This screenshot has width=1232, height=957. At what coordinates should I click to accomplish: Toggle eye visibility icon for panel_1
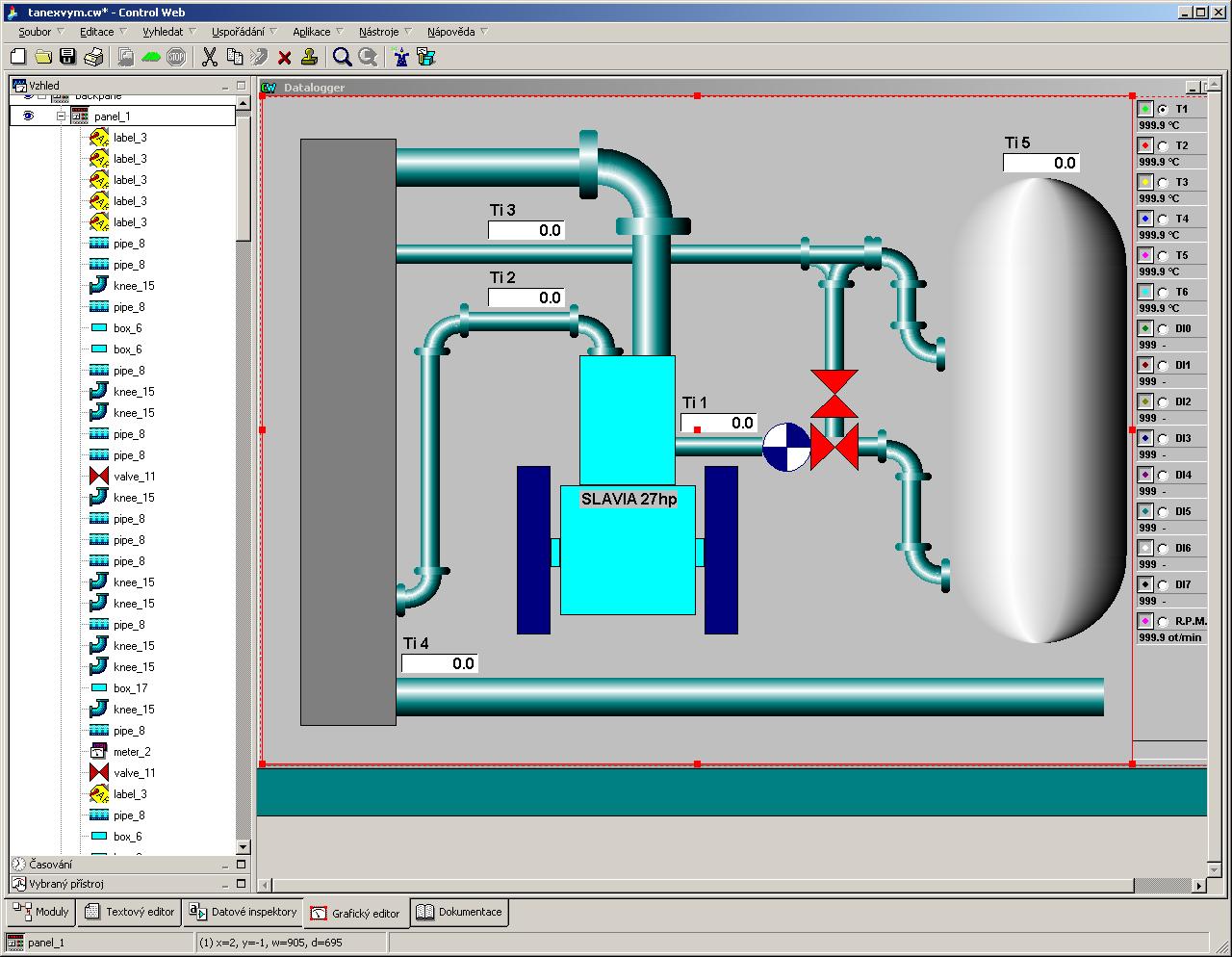click(28, 116)
